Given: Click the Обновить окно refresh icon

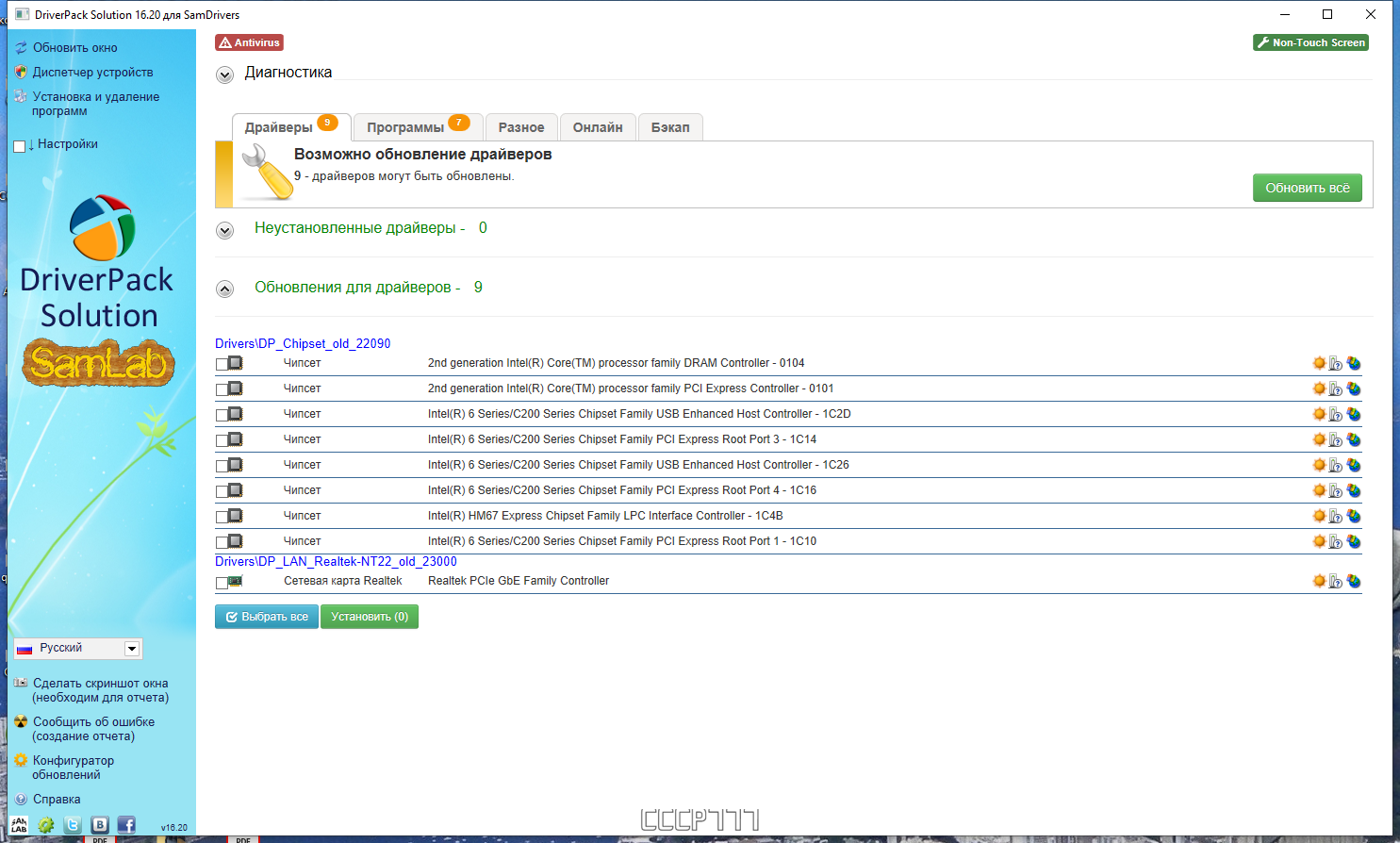Looking at the screenshot, I should pyautogui.click(x=21, y=47).
